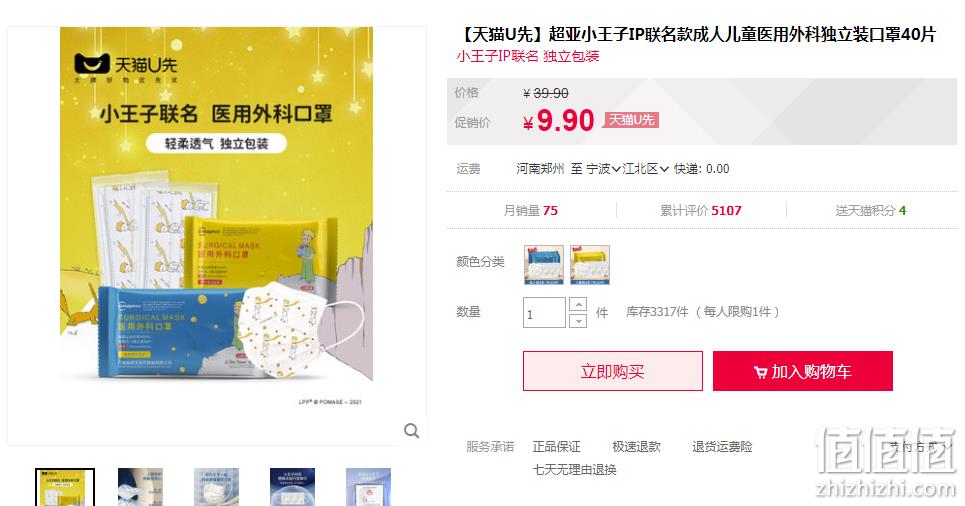Click the 立即购买 button
The image size is (965, 506).
point(612,371)
